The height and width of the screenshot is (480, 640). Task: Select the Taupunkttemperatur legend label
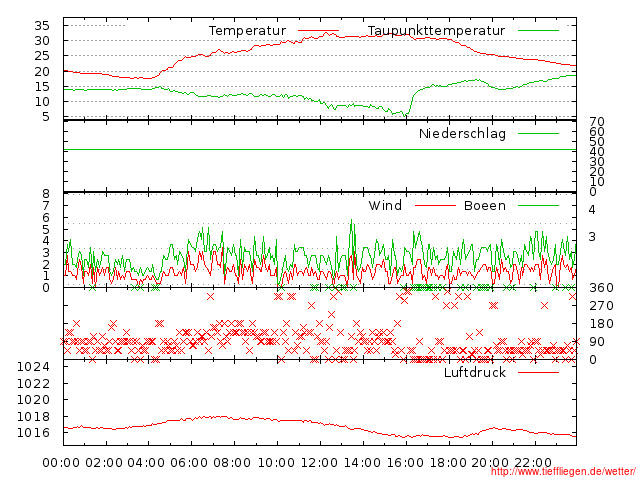(436, 31)
